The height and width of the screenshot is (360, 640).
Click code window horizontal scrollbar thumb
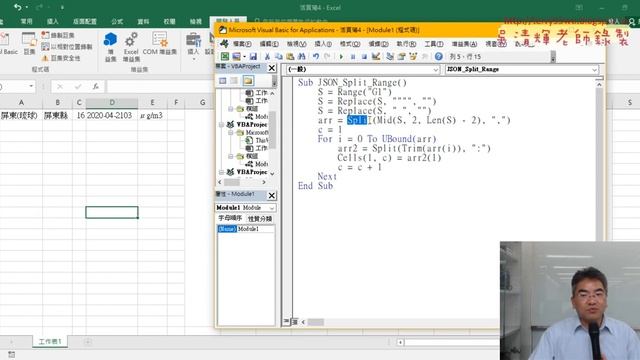(316, 322)
